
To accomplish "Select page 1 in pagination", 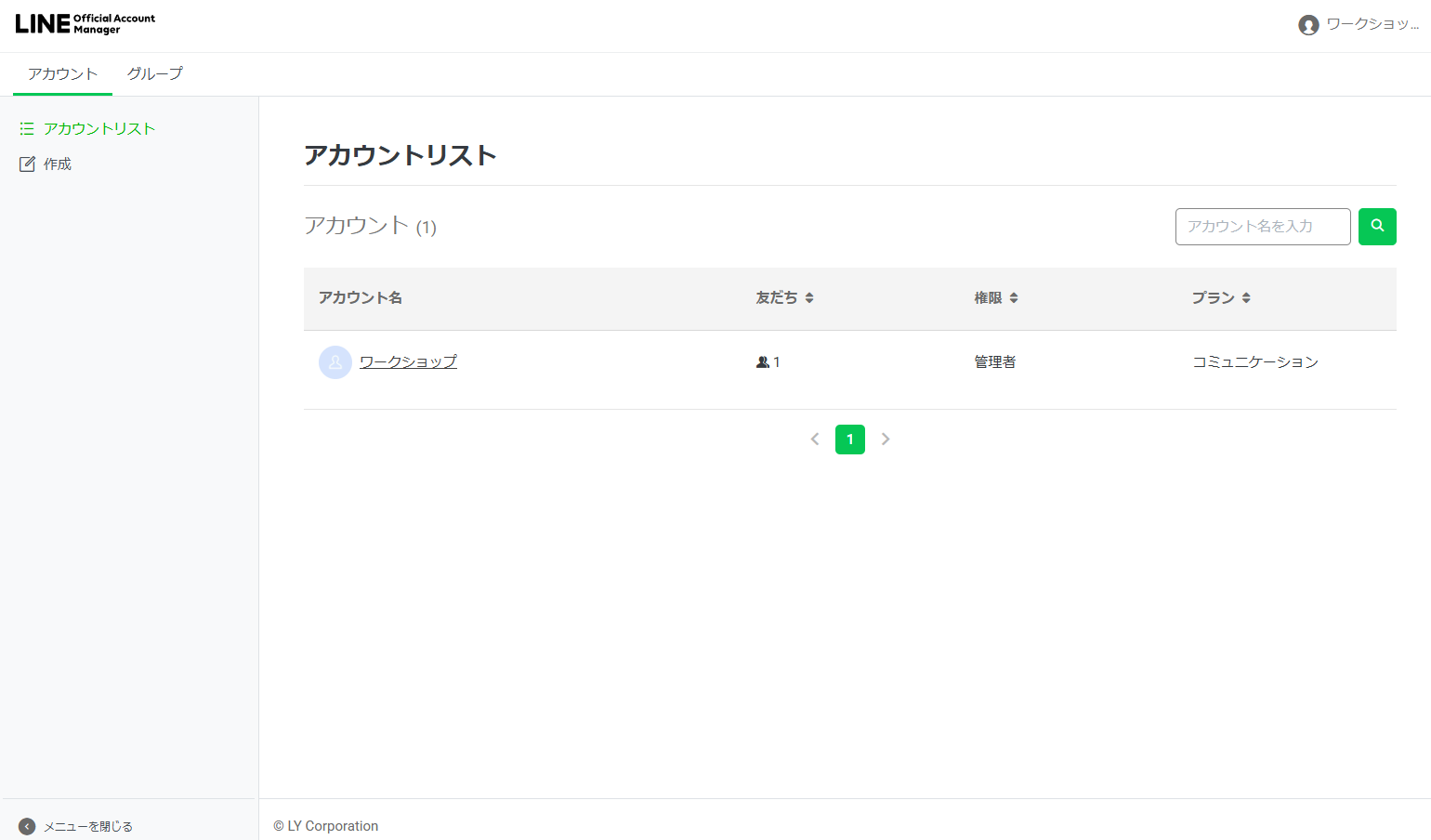I will point(849,439).
